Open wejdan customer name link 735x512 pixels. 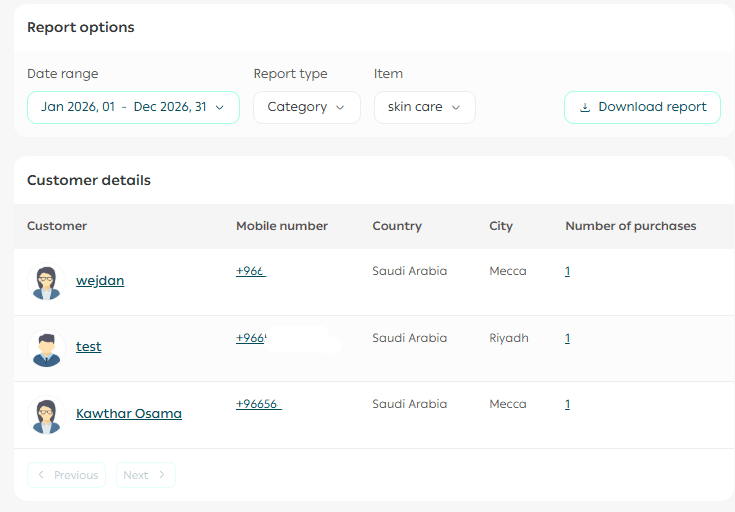[x=100, y=281]
